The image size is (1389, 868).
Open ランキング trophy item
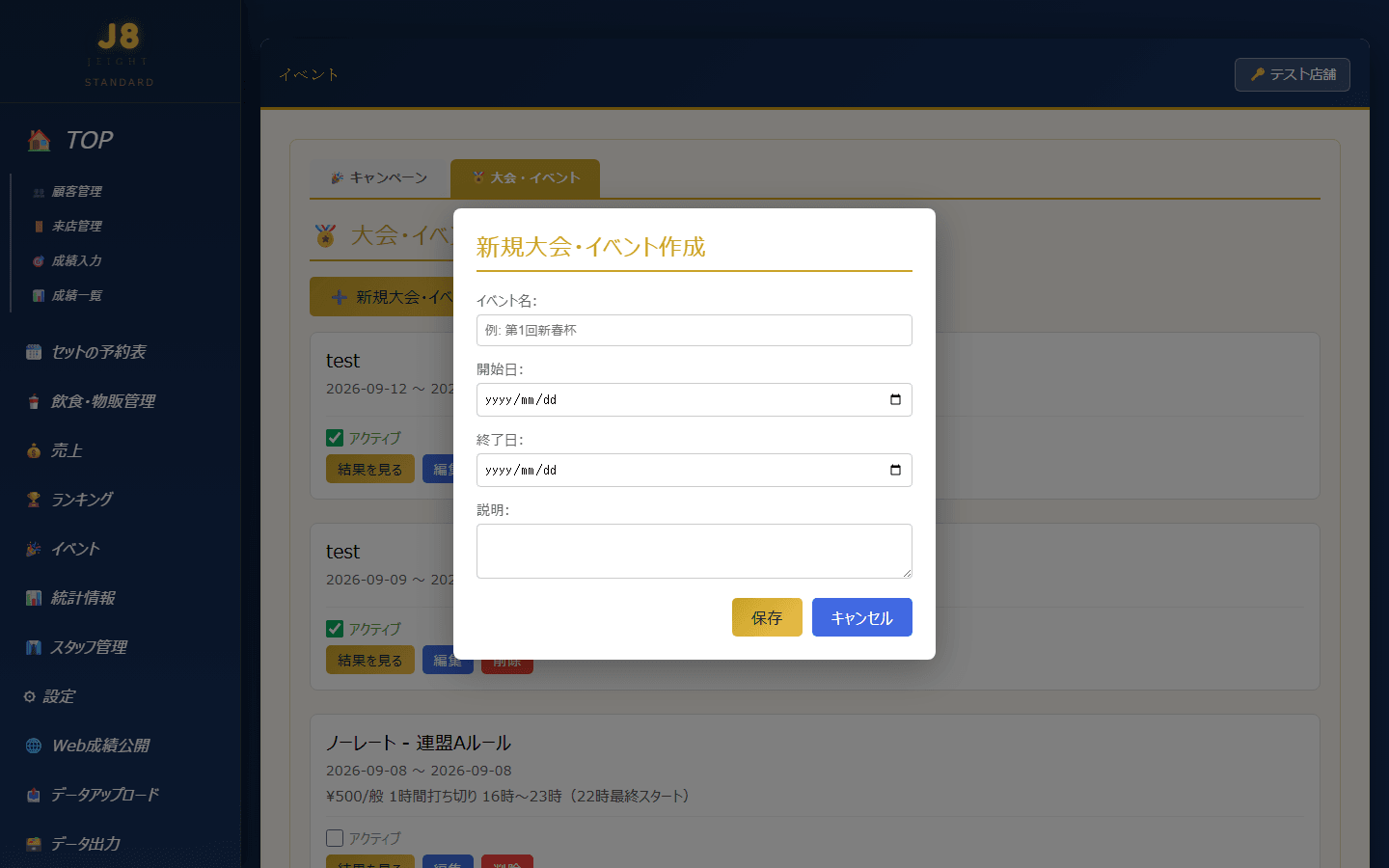(69, 500)
